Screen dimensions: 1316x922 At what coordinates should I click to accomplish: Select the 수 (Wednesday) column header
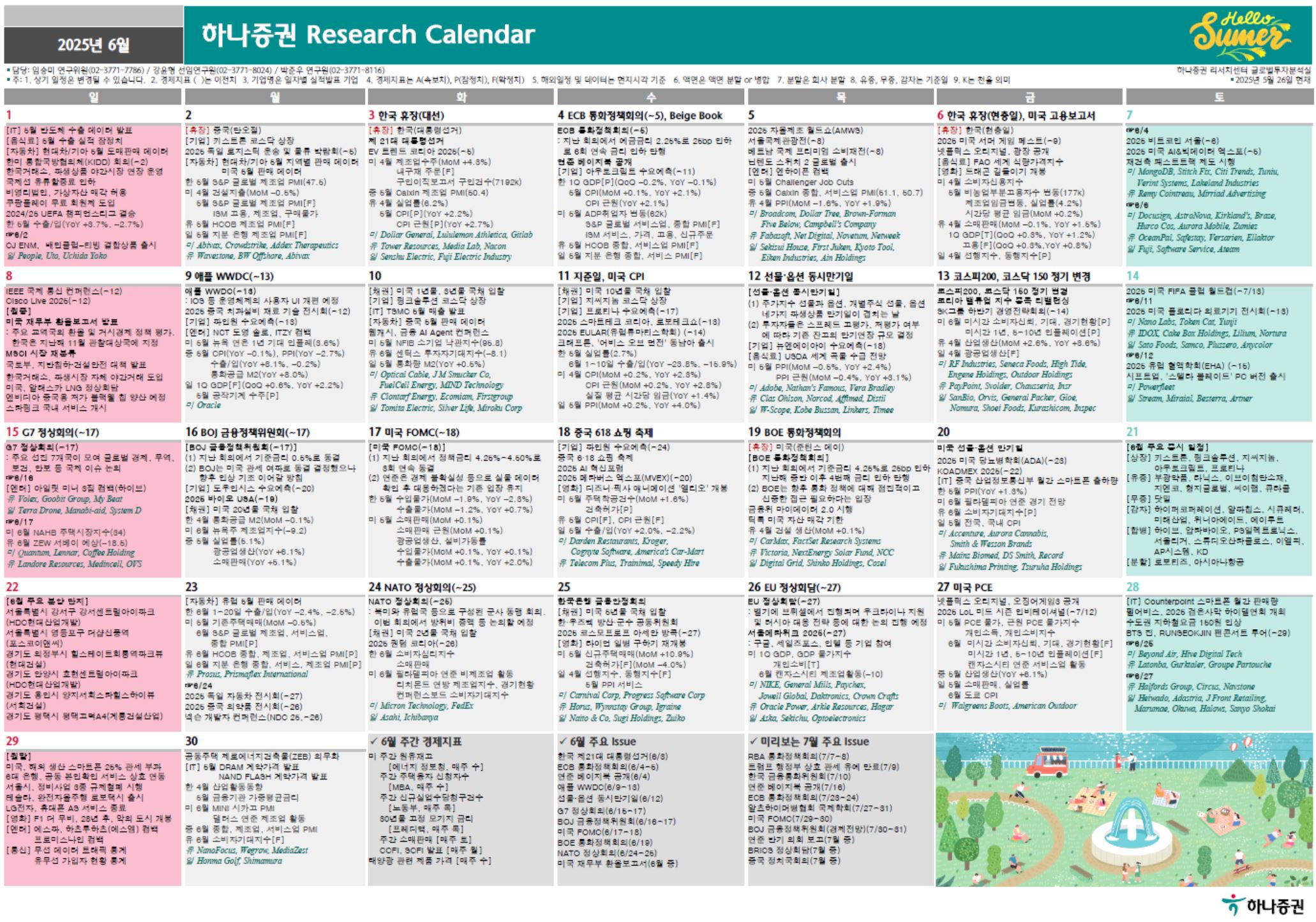point(650,97)
